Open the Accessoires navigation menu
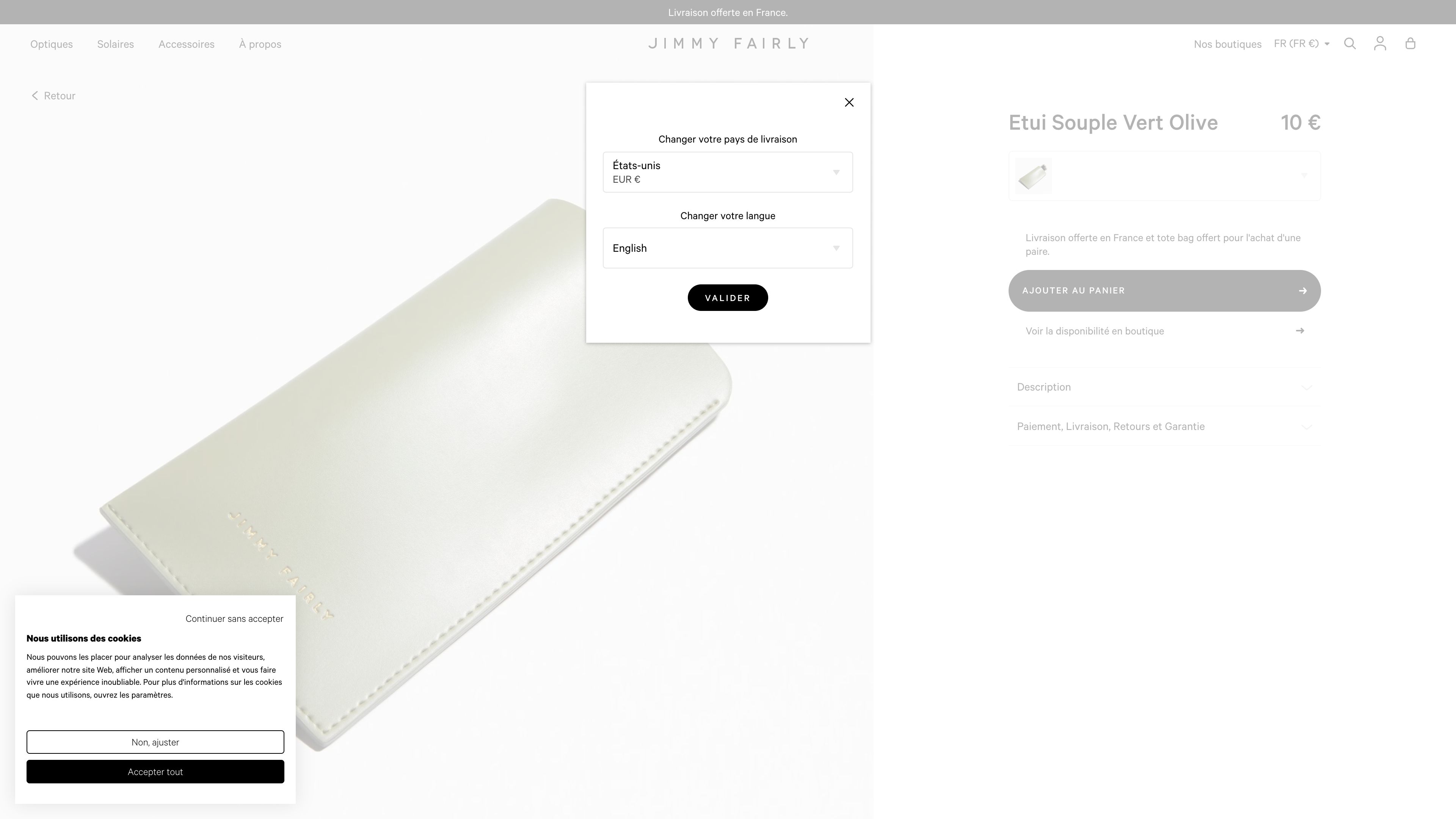The image size is (1456, 819). (186, 43)
